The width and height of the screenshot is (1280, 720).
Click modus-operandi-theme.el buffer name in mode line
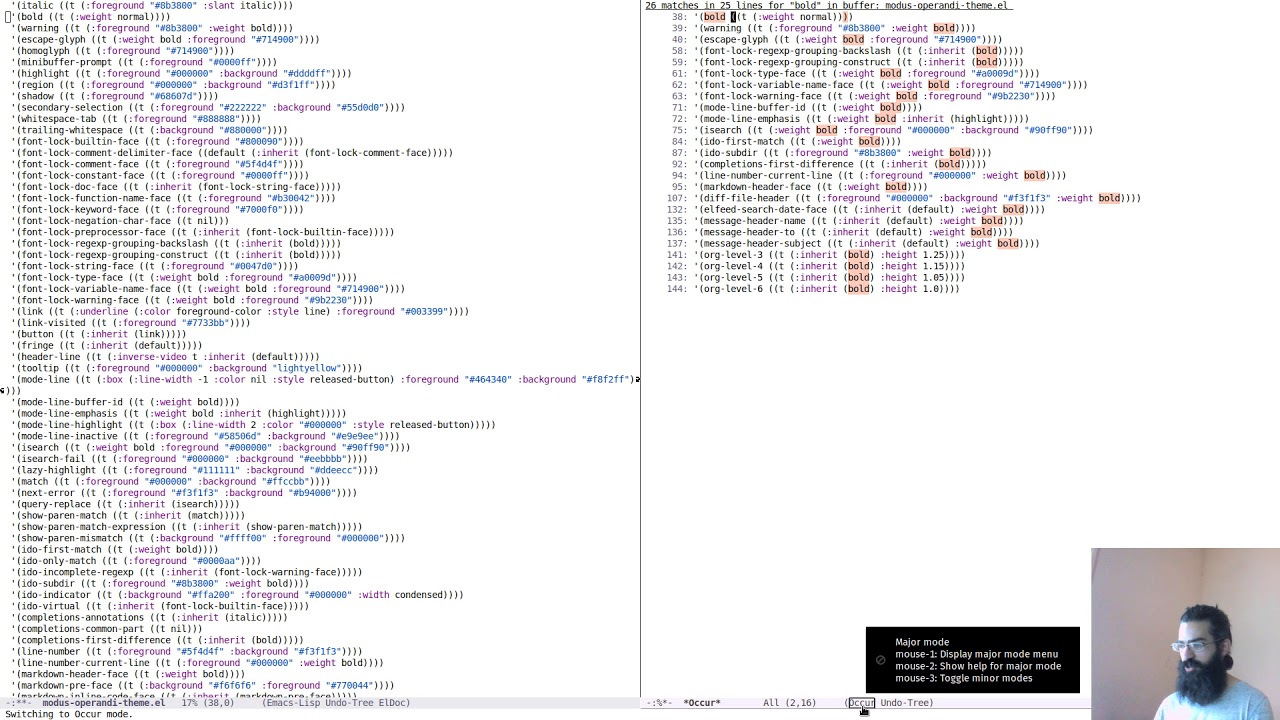click(x=104, y=703)
